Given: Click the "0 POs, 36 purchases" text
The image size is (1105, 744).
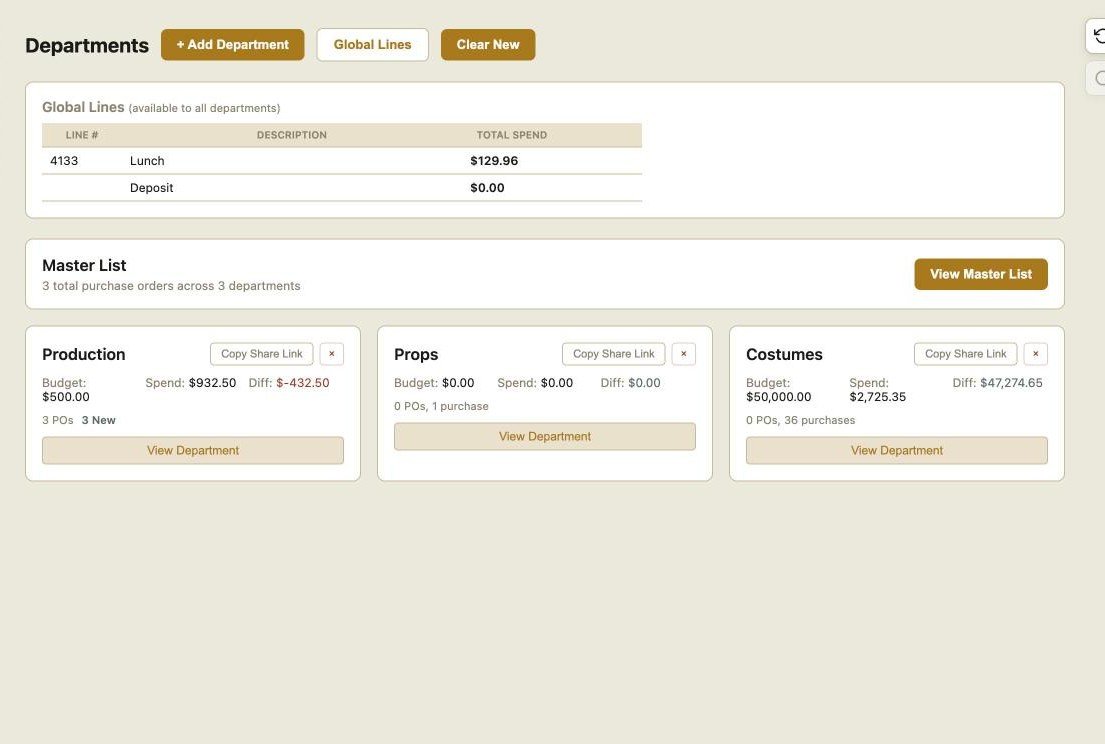Looking at the screenshot, I should pyautogui.click(x=801, y=420).
